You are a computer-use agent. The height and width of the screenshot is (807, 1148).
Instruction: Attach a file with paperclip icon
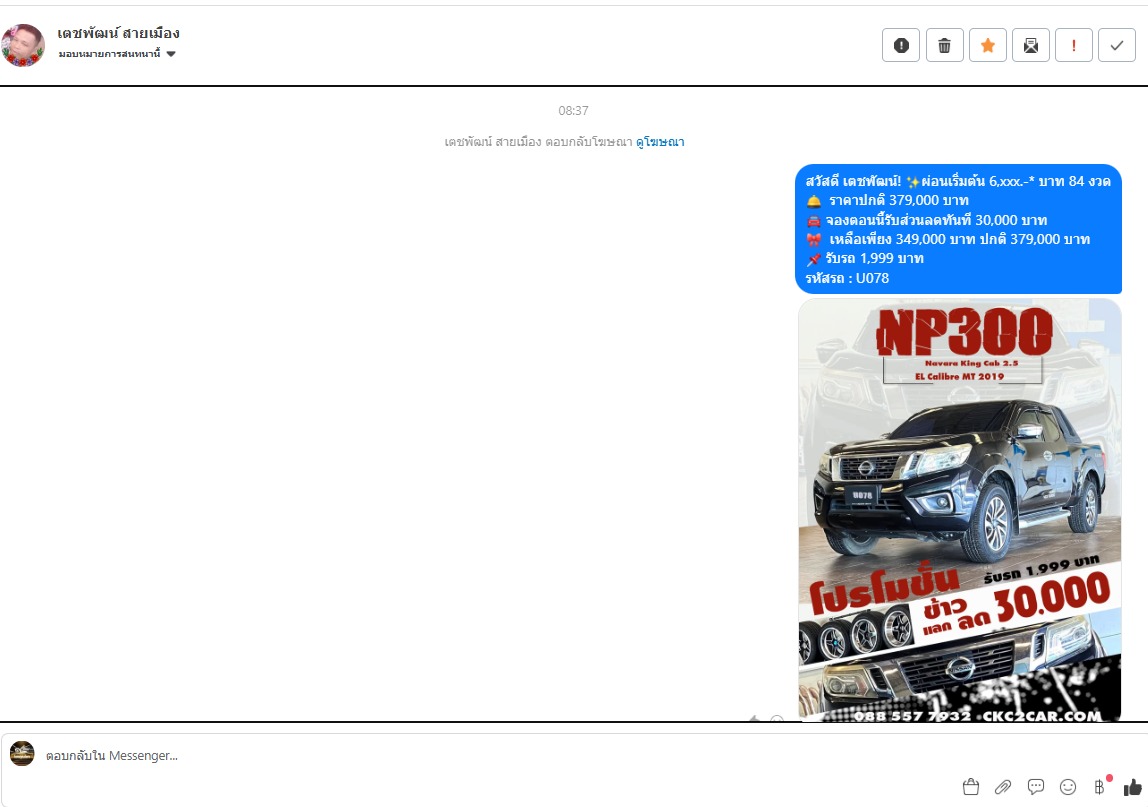pyautogui.click(x=1003, y=787)
